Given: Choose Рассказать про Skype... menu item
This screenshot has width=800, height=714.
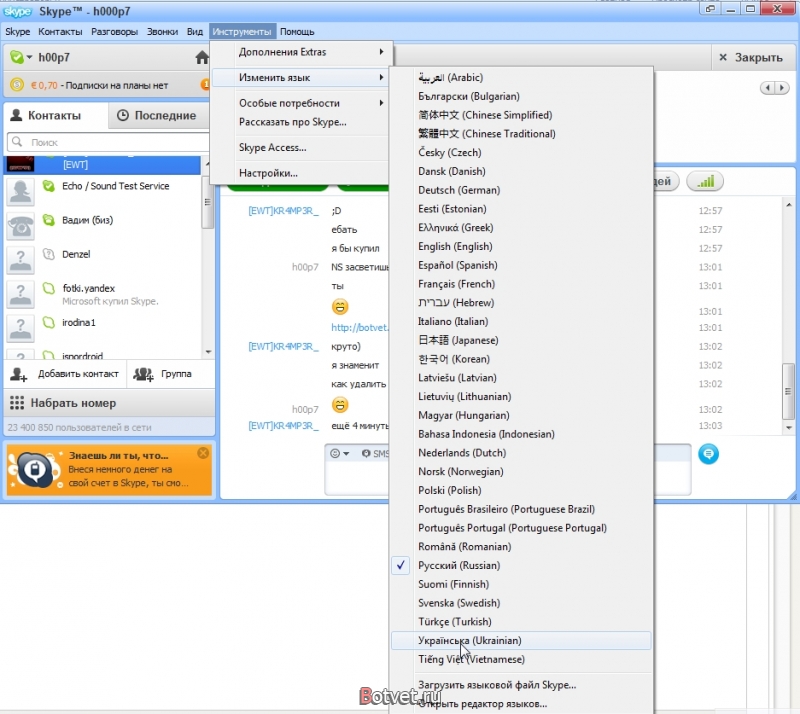Looking at the screenshot, I should pyautogui.click(x=302, y=122).
